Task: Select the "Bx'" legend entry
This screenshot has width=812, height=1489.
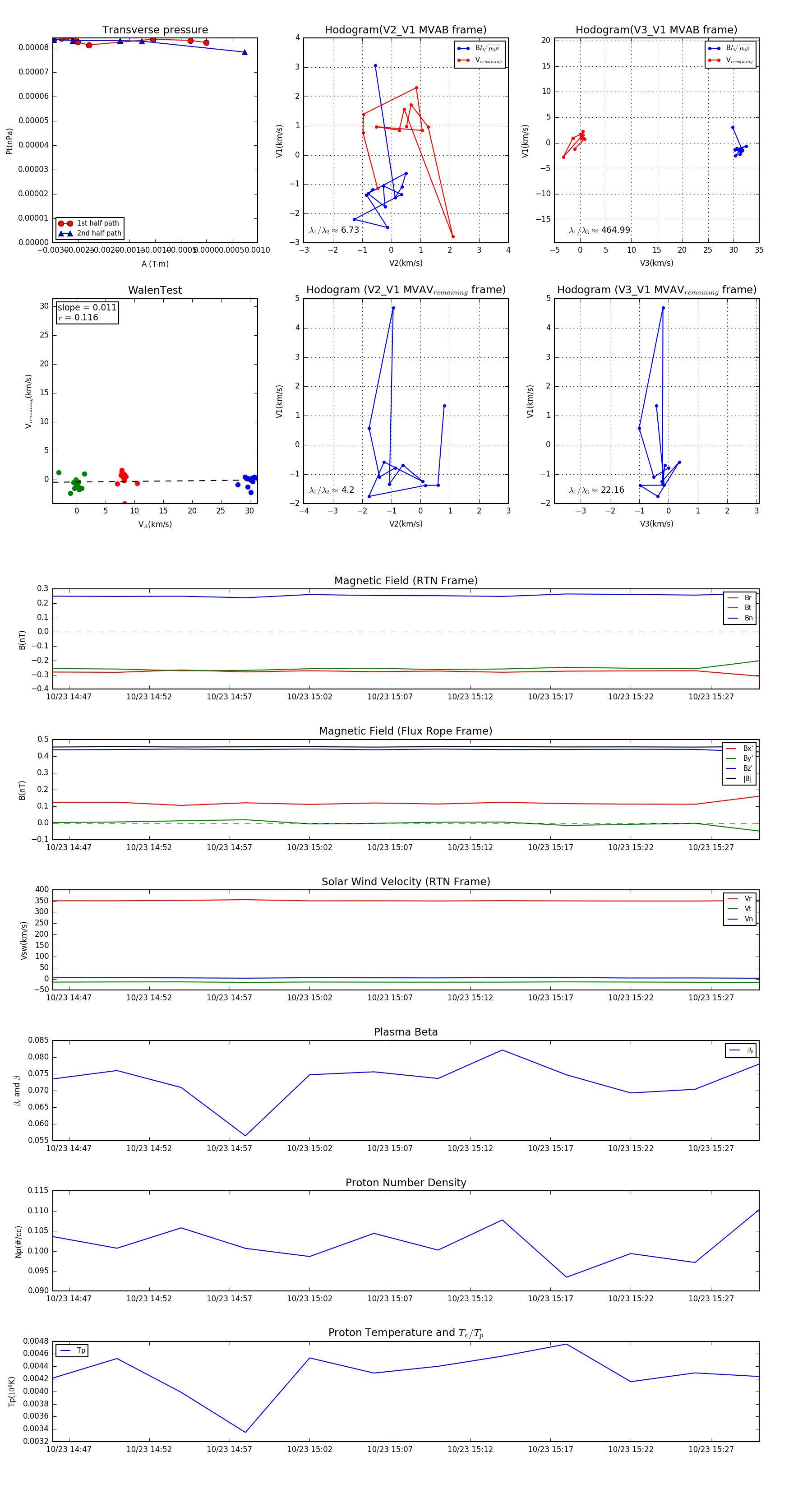Action: coord(740,749)
